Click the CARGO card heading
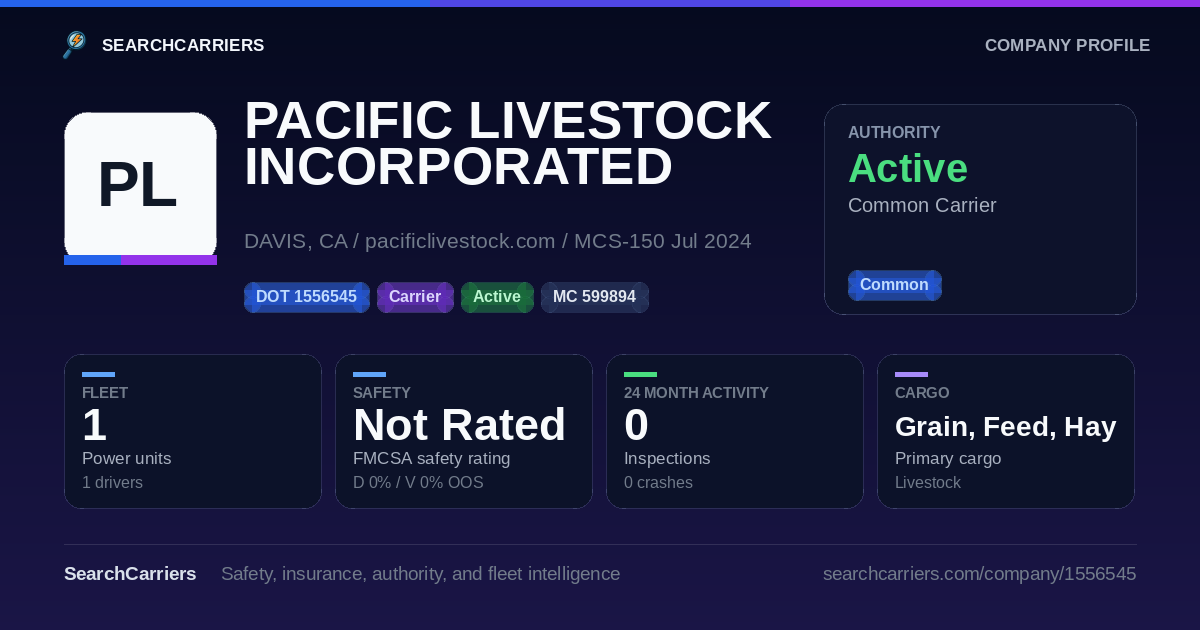The width and height of the screenshot is (1200, 630). (x=922, y=393)
